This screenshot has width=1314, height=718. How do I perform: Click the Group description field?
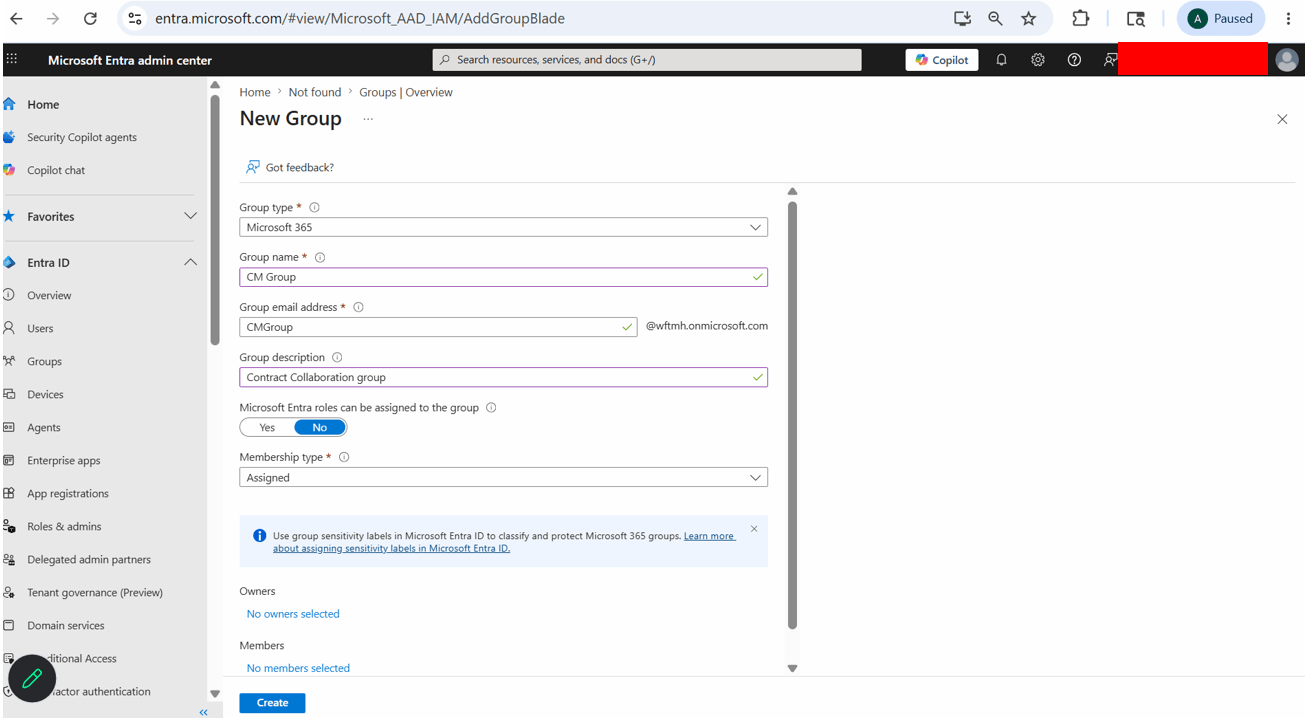[504, 377]
